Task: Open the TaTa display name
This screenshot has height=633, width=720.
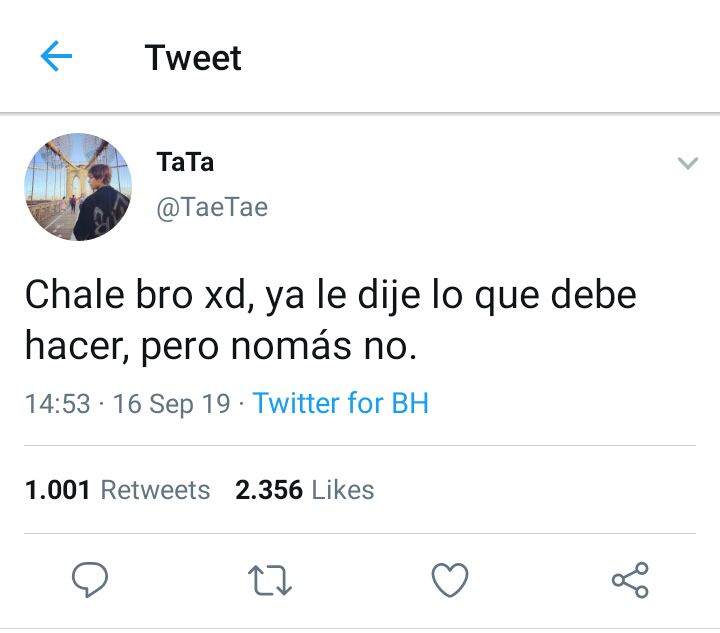Action: (x=185, y=162)
